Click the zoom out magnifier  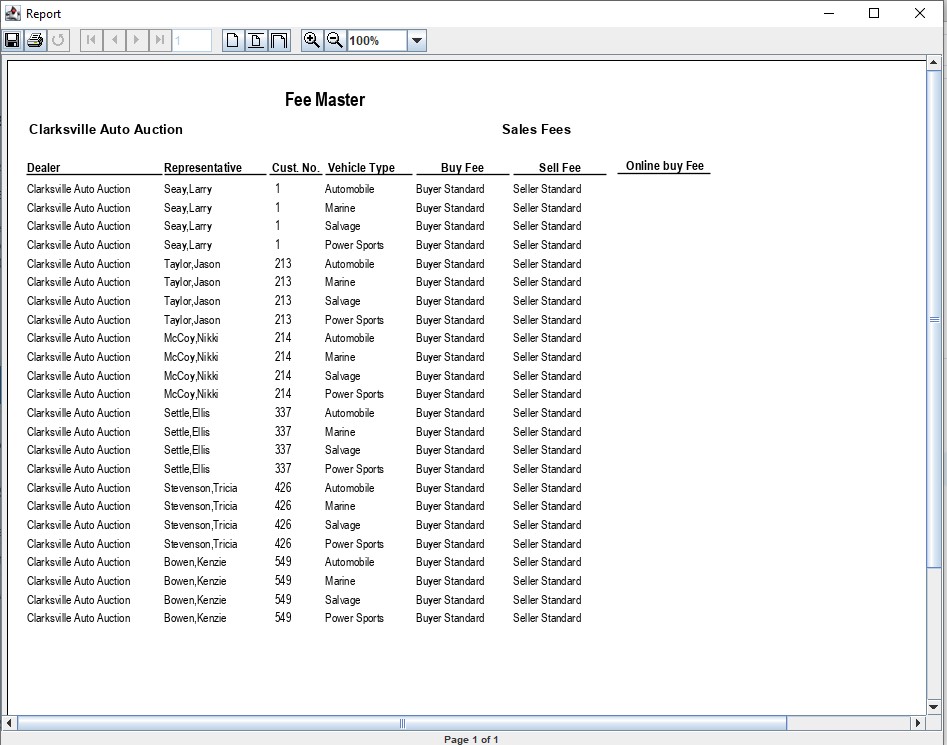coord(335,40)
